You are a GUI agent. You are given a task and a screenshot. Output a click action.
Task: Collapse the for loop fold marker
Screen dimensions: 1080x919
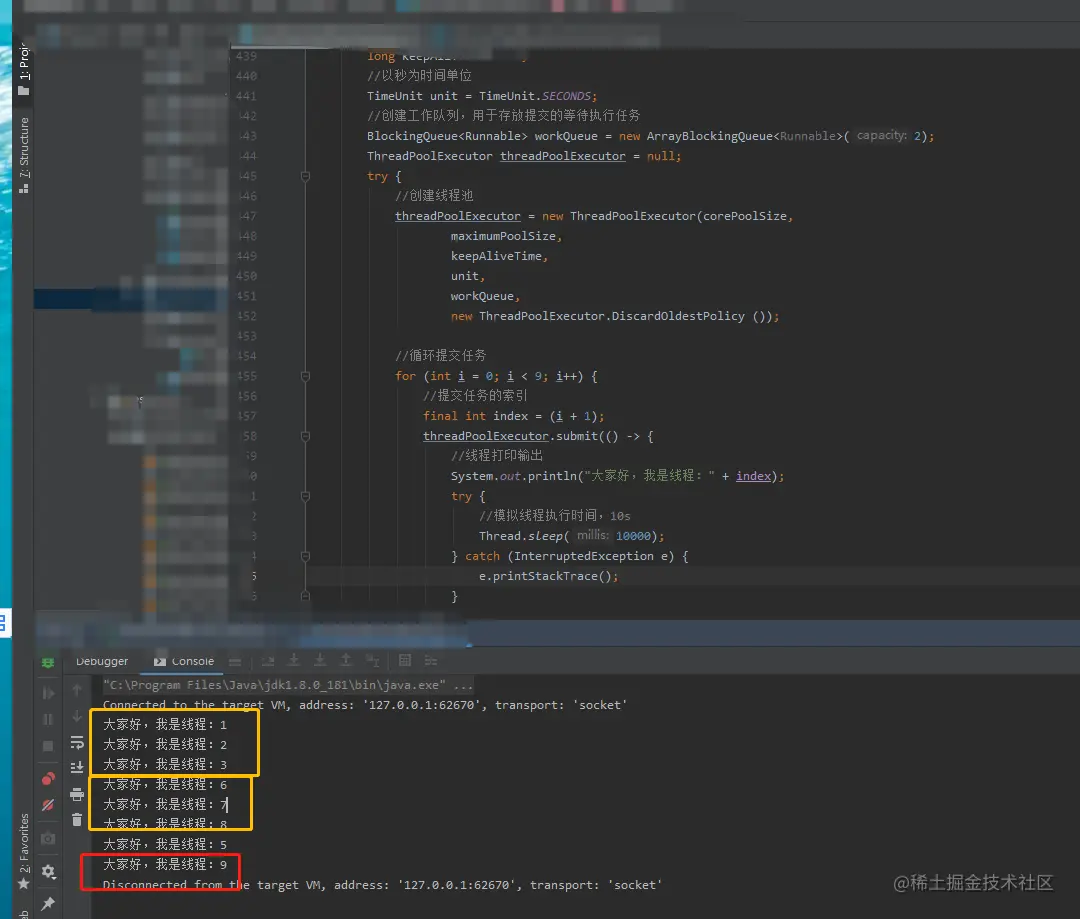[305, 376]
